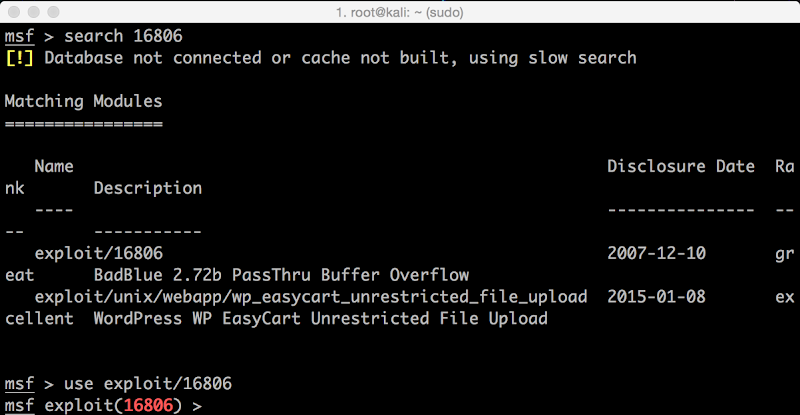Click the 'WordPress WP EasyCart Unrestricted File Upload' description
Image resolution: width=800 pixels, height=415 pixels.
coord(320,319)
